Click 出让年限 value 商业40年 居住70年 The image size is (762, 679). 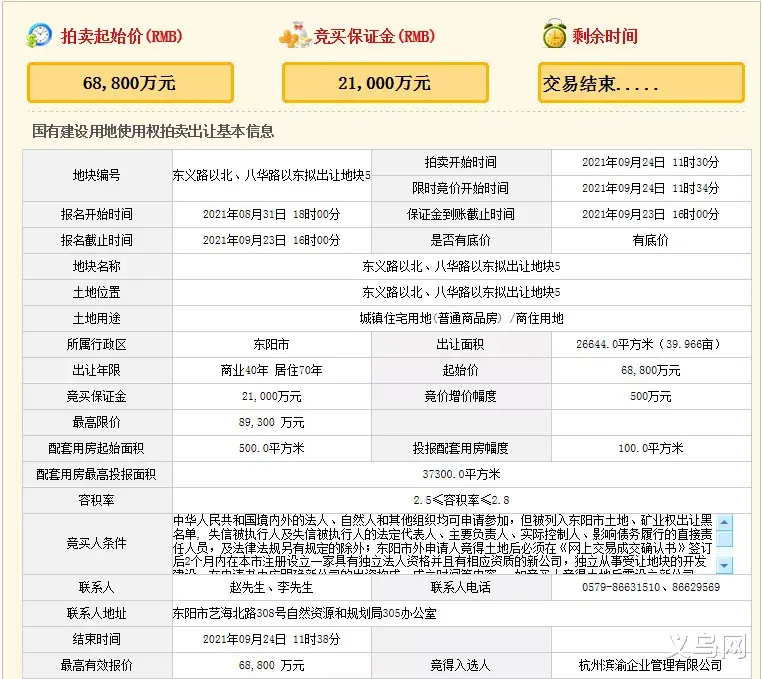click(x=271, y=370)
